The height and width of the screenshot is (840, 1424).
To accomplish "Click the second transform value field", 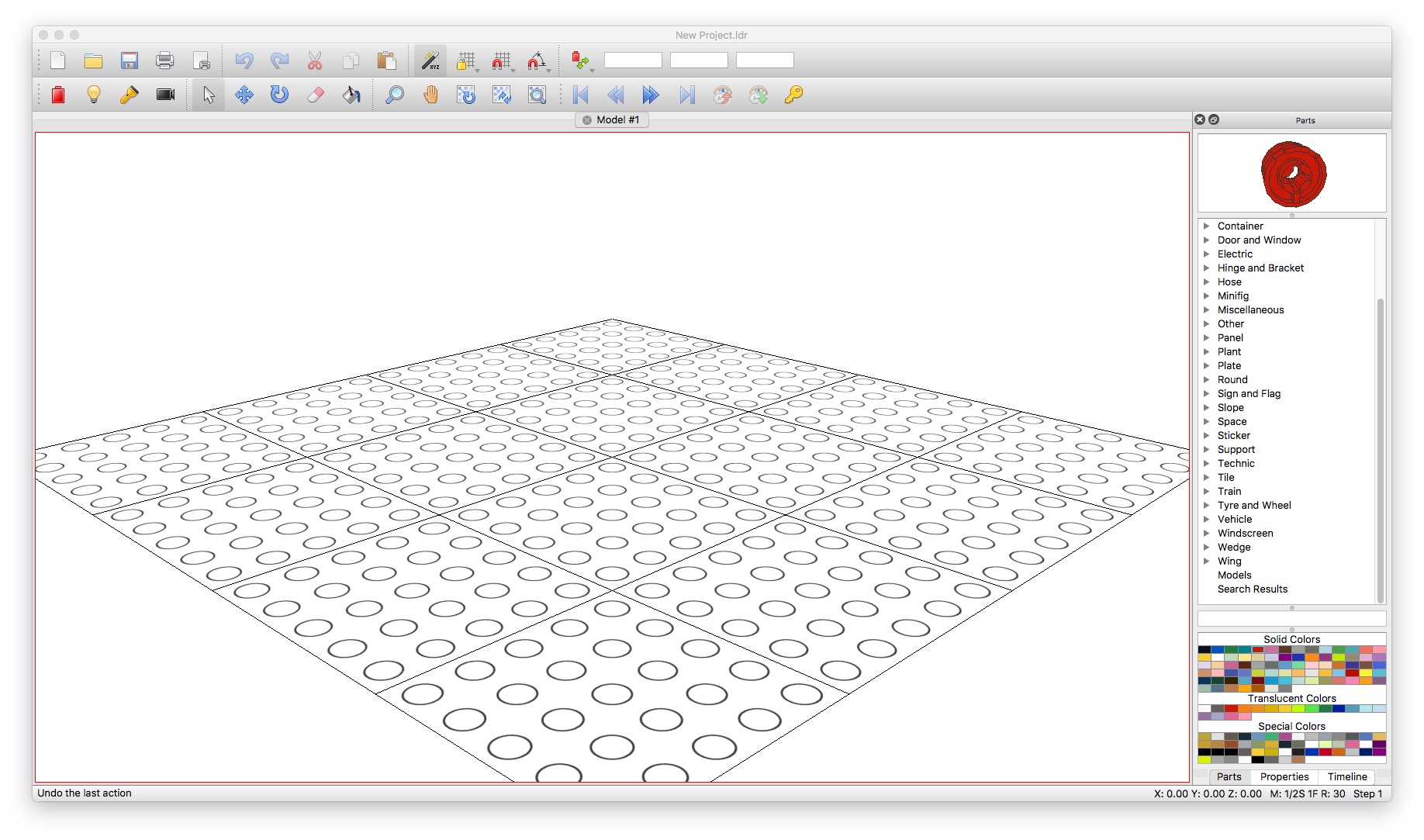I will coord(699,60).
